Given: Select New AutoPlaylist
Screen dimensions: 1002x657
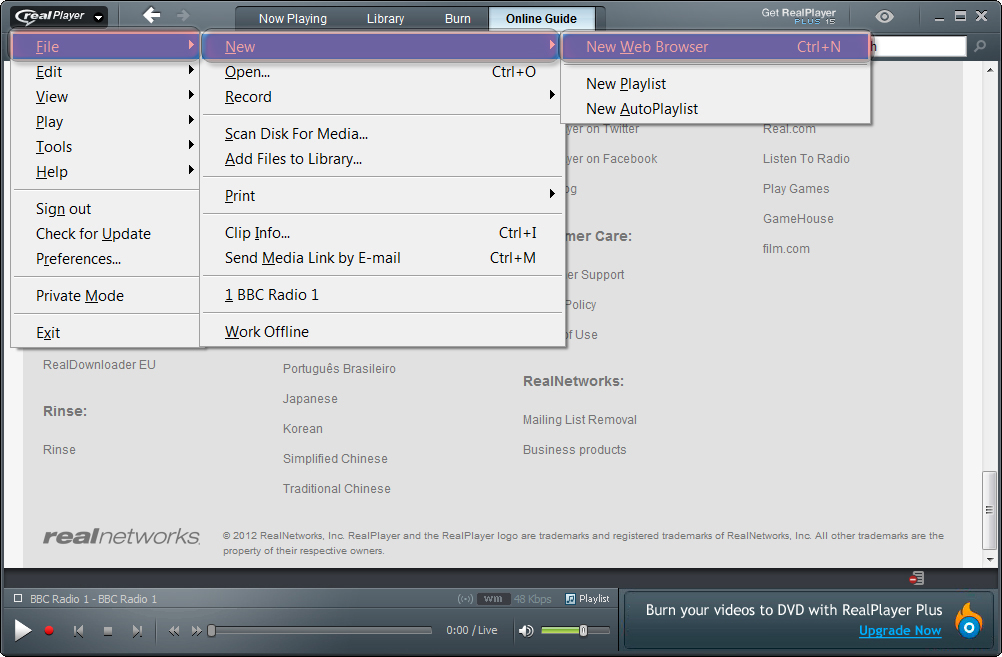Looking at the screenshot, I should [x=715, y=109].
